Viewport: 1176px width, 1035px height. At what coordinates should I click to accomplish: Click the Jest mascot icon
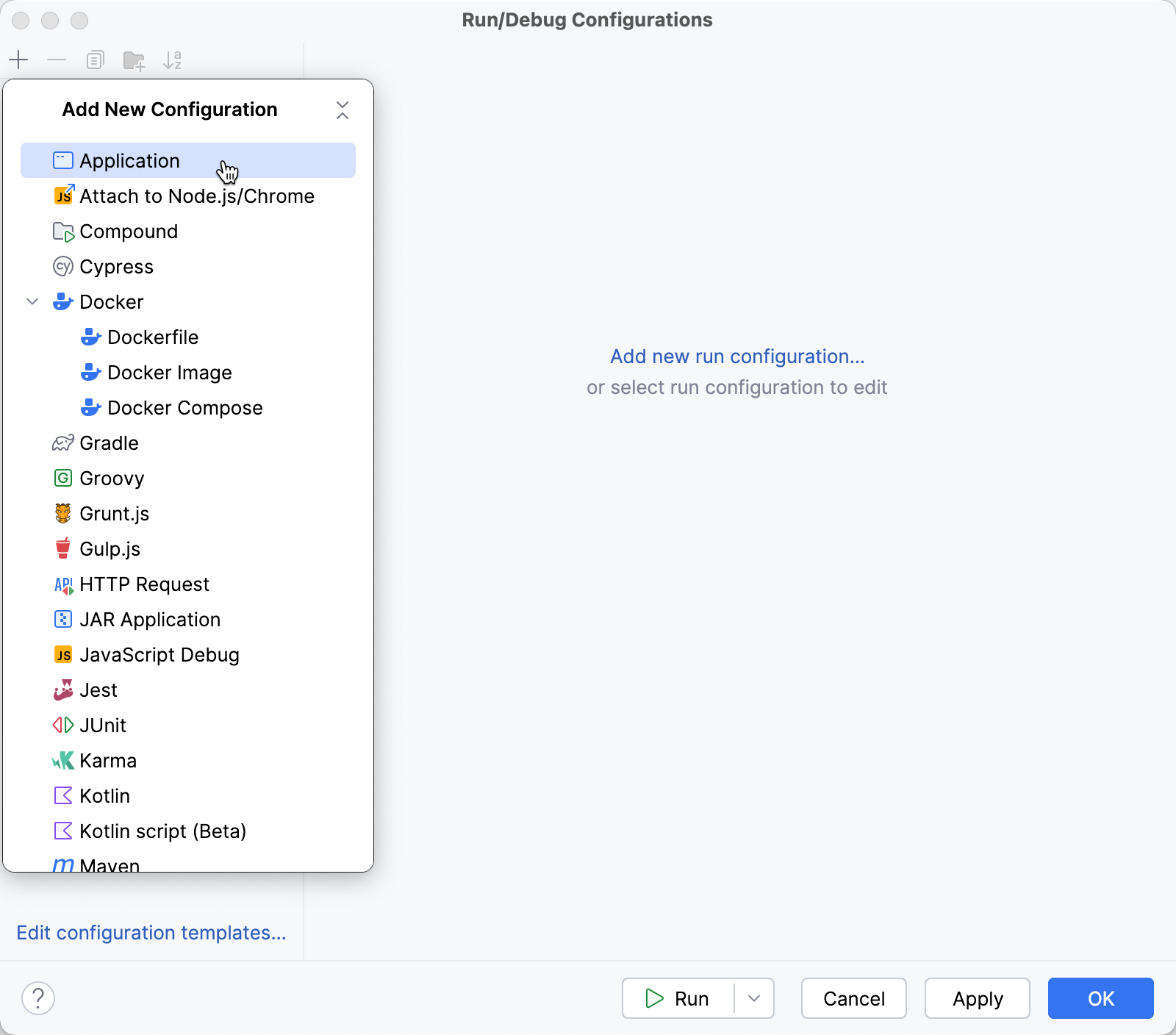[x=62, y=690]
